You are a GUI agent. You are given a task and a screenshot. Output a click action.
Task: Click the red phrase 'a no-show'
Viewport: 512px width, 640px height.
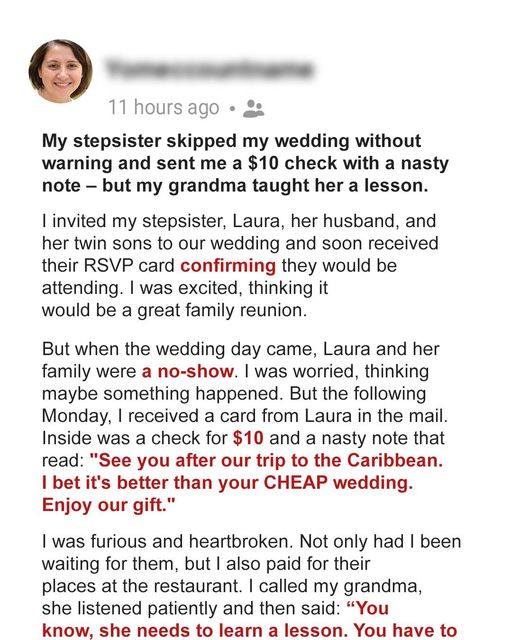[x=188, y=371]
